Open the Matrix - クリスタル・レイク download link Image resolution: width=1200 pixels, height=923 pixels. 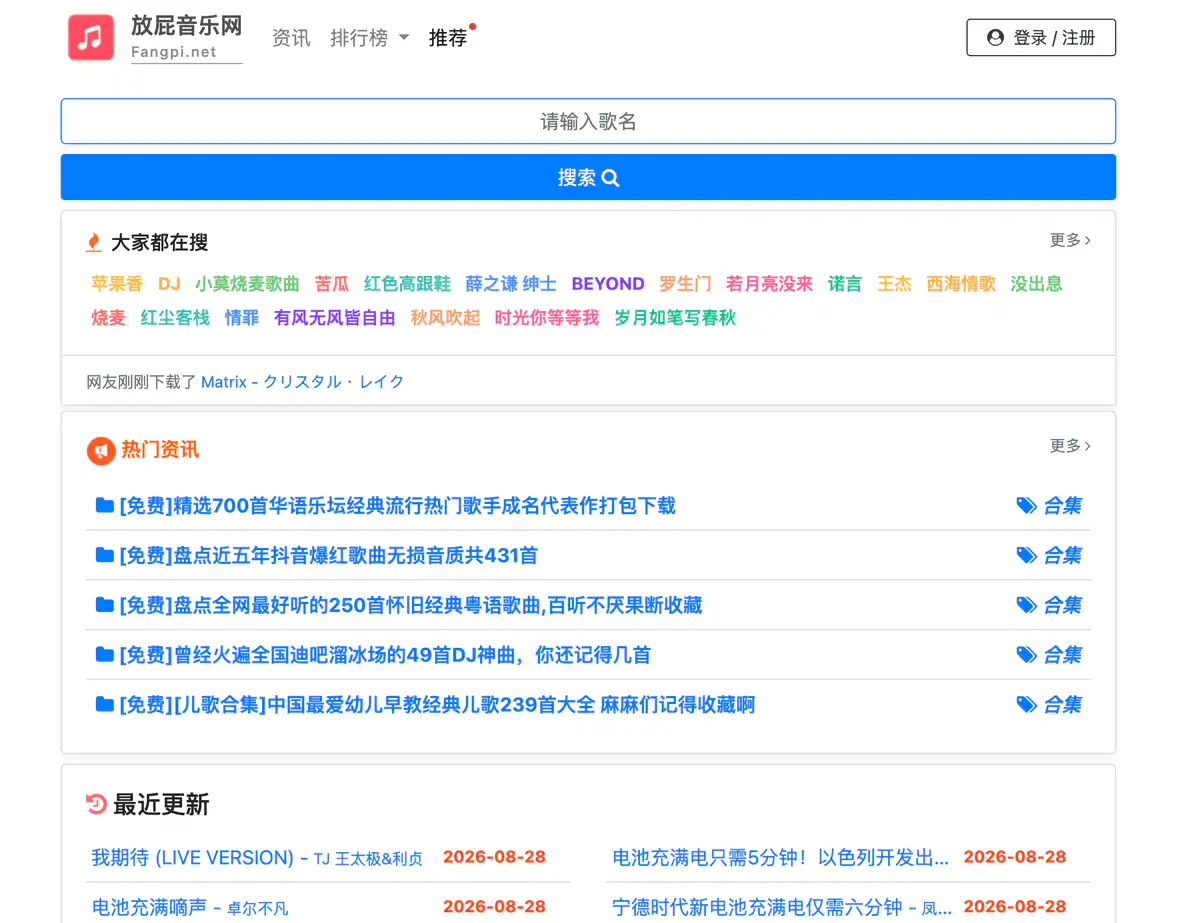point(303,382)
